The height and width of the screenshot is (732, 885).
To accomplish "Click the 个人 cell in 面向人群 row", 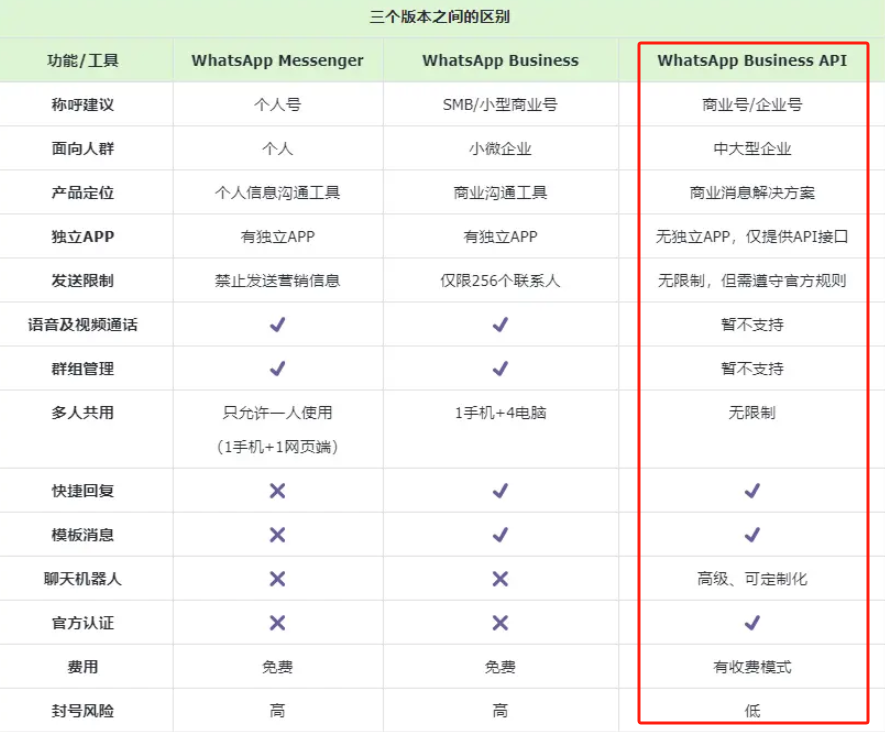I will 277,149.
